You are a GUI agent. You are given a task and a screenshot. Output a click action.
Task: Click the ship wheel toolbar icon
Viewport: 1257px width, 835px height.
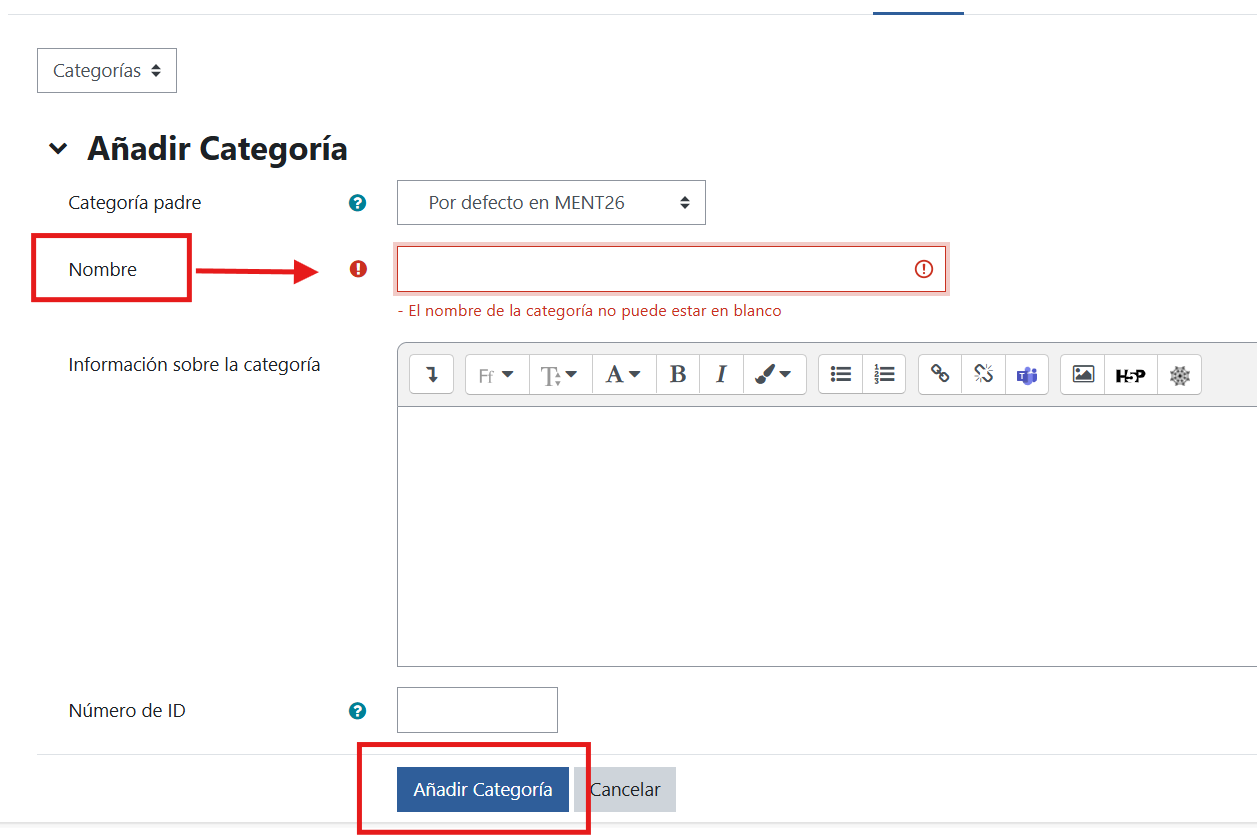pyautogui.click(x=1180, y=375)
